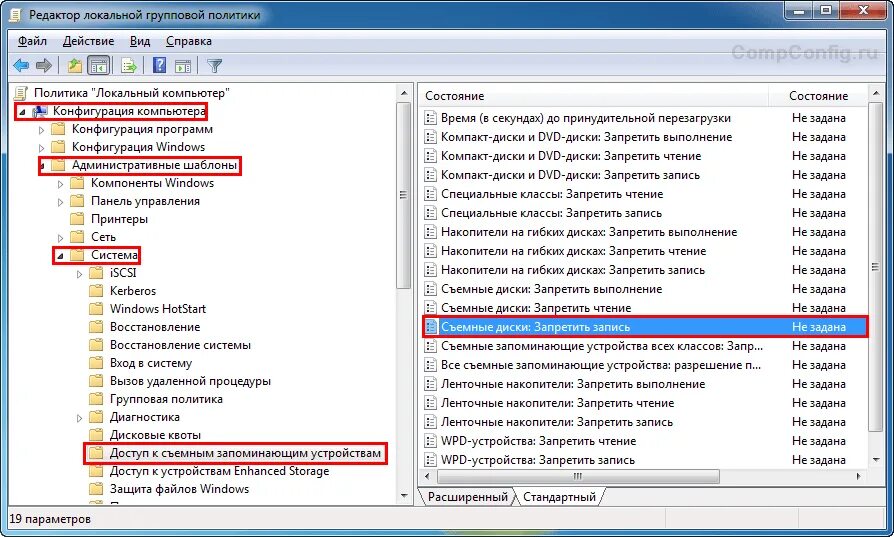Click the right Состояние column header
The image size is (894, 537).
(x=818, y=96)
